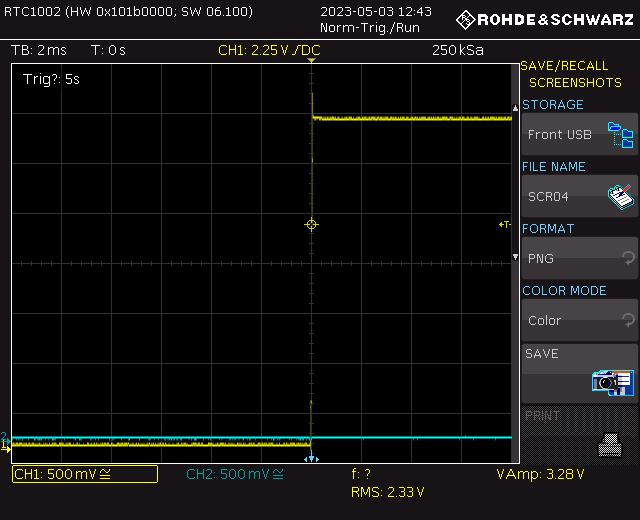This screenshot has width=640, height=520.
Task: Open the Front USB storage folder icon
Action: (620, 135)
